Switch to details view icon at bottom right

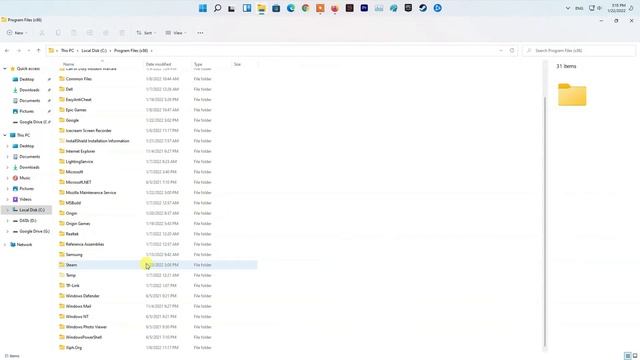(628, 356)
